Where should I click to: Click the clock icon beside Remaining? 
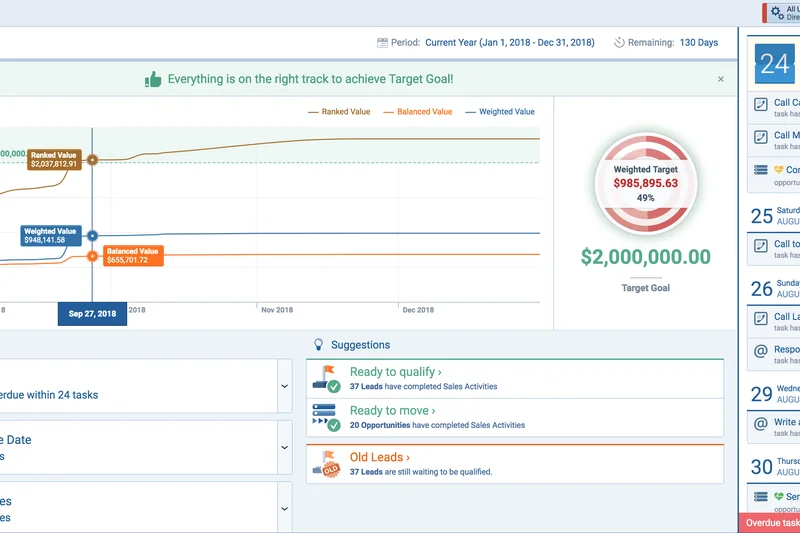619,42
